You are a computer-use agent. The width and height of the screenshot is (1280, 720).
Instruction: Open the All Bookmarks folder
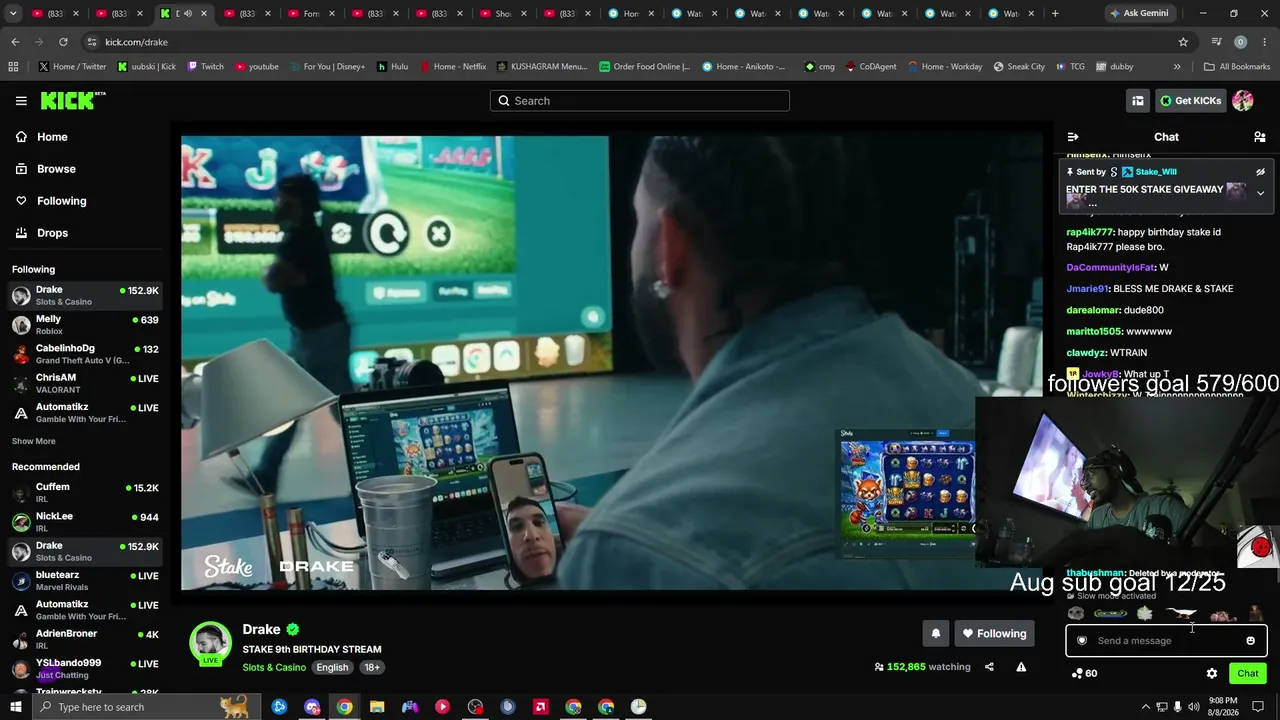[1237, 67]
